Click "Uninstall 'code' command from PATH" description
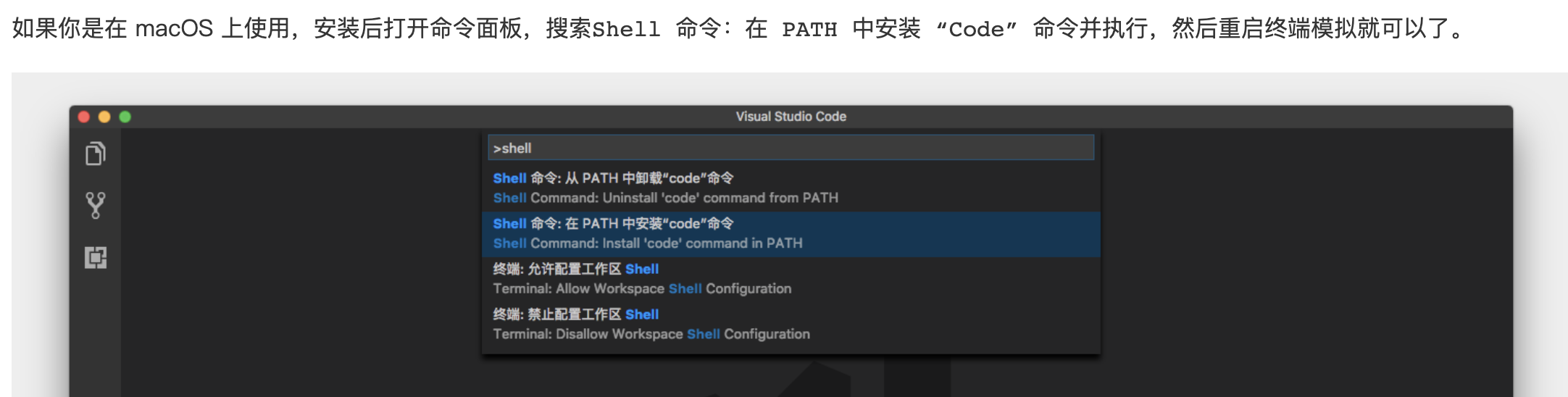This screenshot has width=1568, height=397. pyautogui.click(x=684, y=198)
